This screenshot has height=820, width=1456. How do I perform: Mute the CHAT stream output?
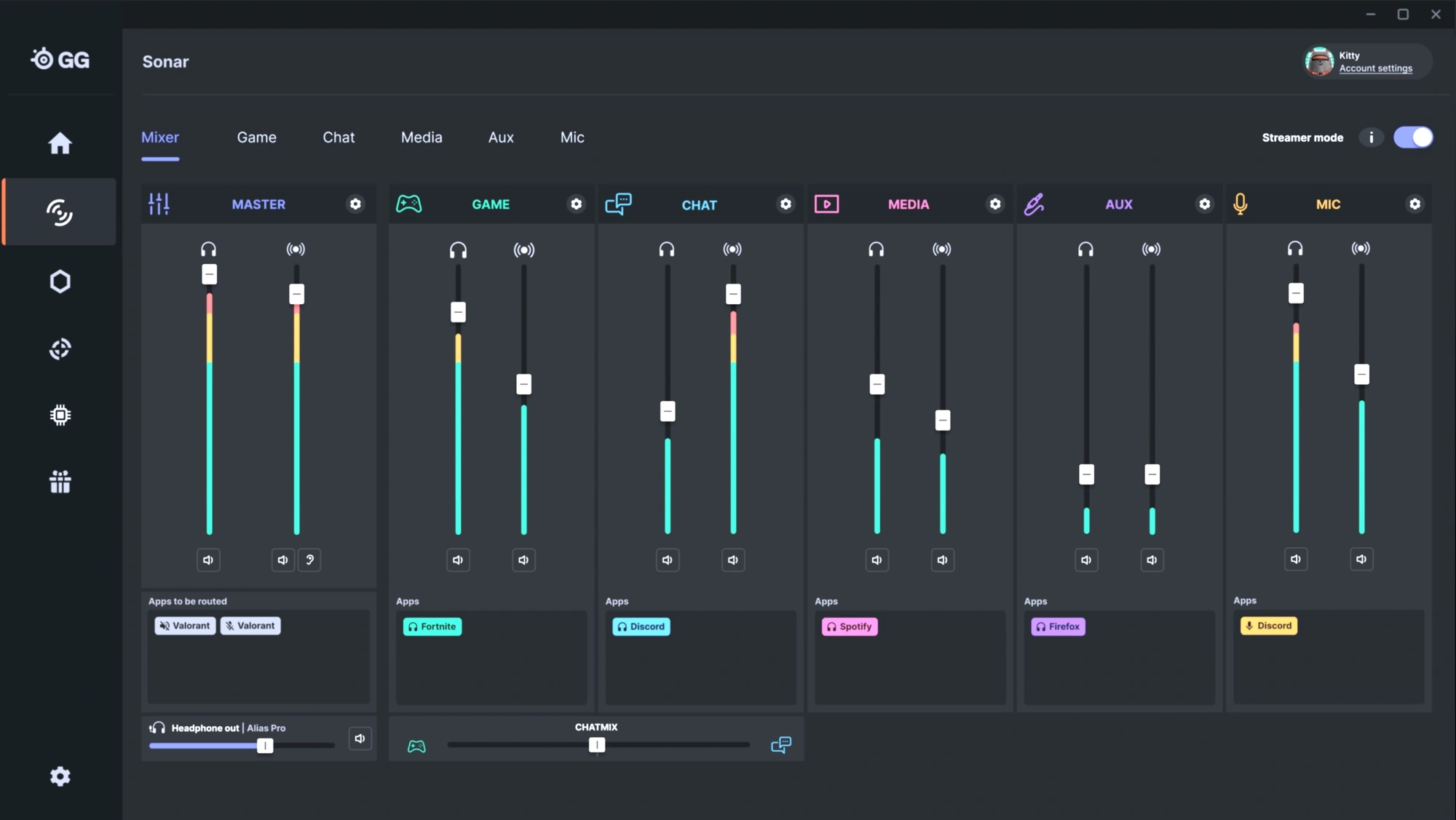click(x=733, y=560)
